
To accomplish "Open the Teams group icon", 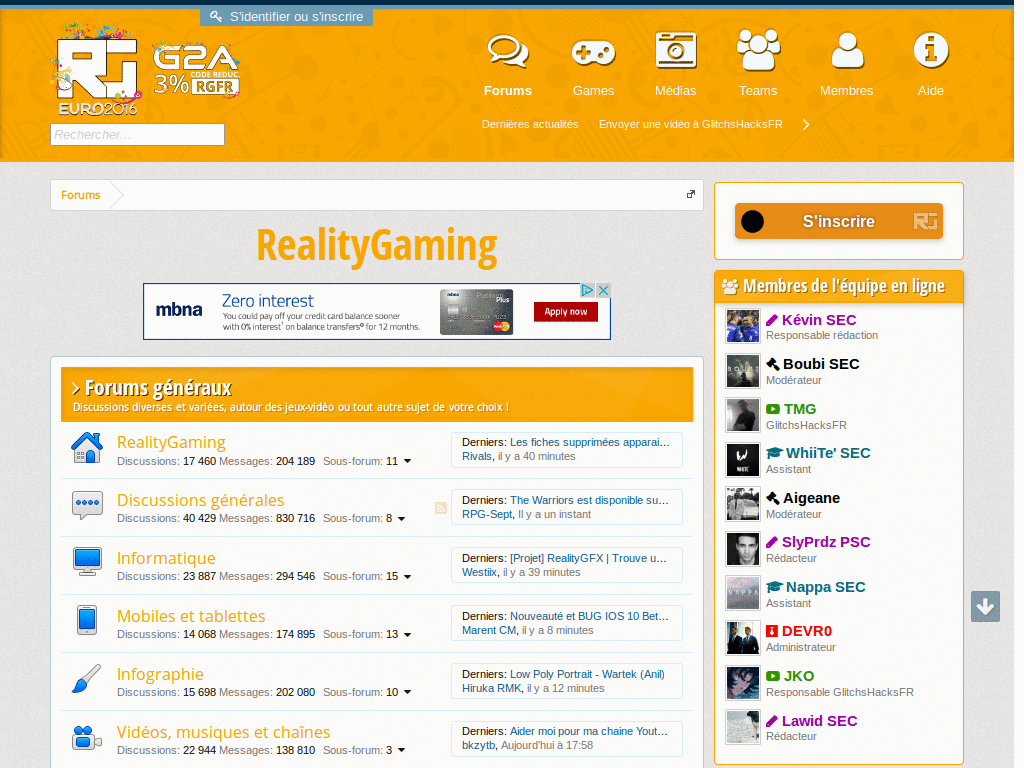I will [758, 50].
